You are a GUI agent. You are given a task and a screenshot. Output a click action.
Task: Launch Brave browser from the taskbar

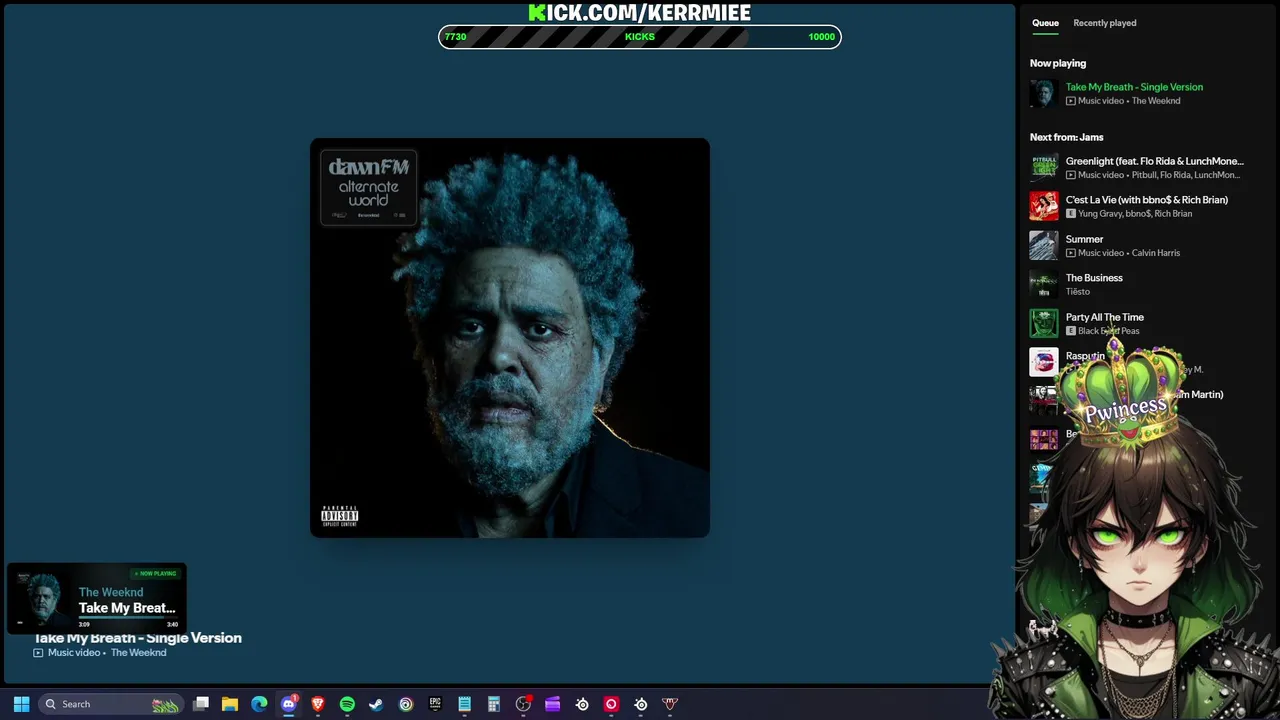[x=318, y=704]
